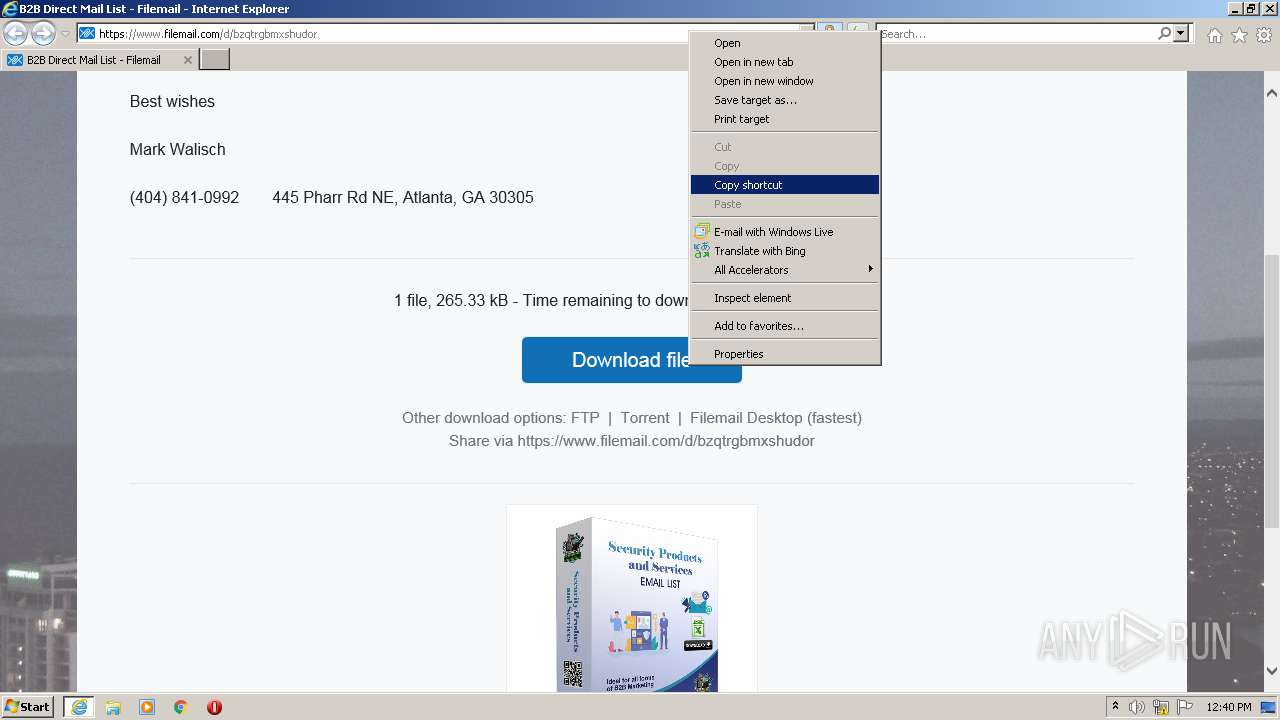The height and width of the screenshot is (720, 1280).
Task: Open Filemail Desktop (fastest) link
Action: (x=776, y=418)
